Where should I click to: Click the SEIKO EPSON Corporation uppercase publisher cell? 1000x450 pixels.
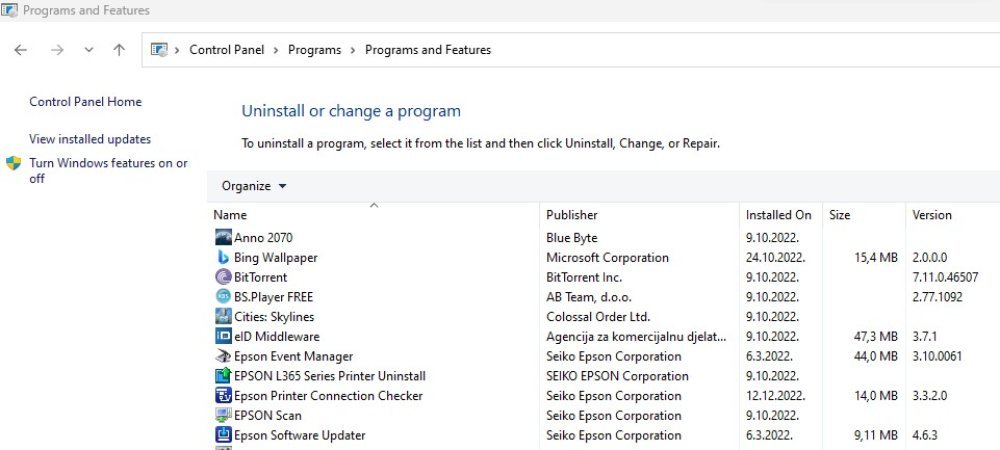point(617,376)
